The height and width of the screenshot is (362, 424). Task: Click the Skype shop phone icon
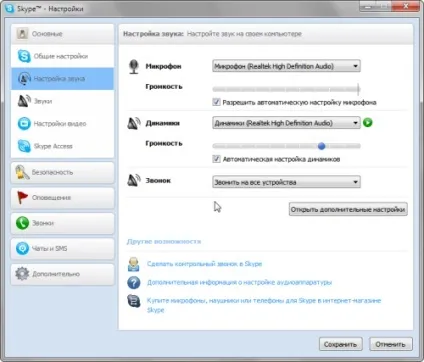click(134, 301)
